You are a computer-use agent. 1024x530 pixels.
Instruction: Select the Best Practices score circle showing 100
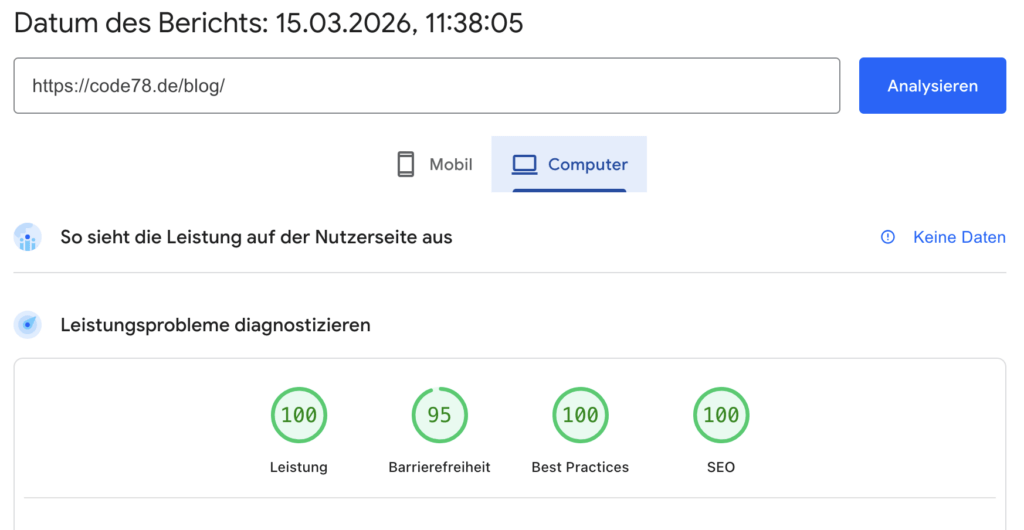tap(580, 415)
